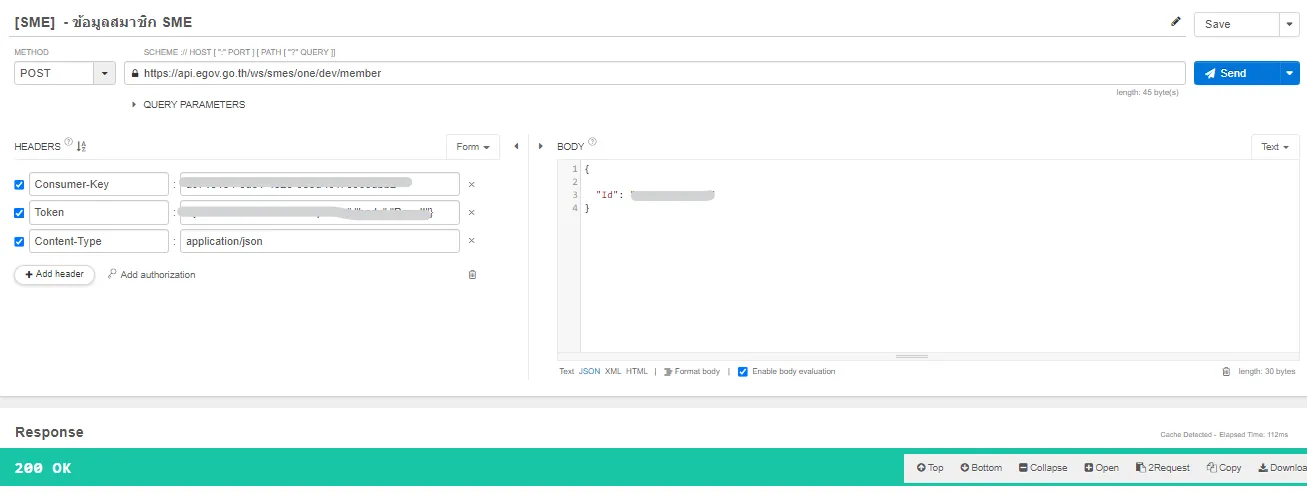Switch body format to JSON
This screenshot has height=494, width=1307.
point(590,371)
